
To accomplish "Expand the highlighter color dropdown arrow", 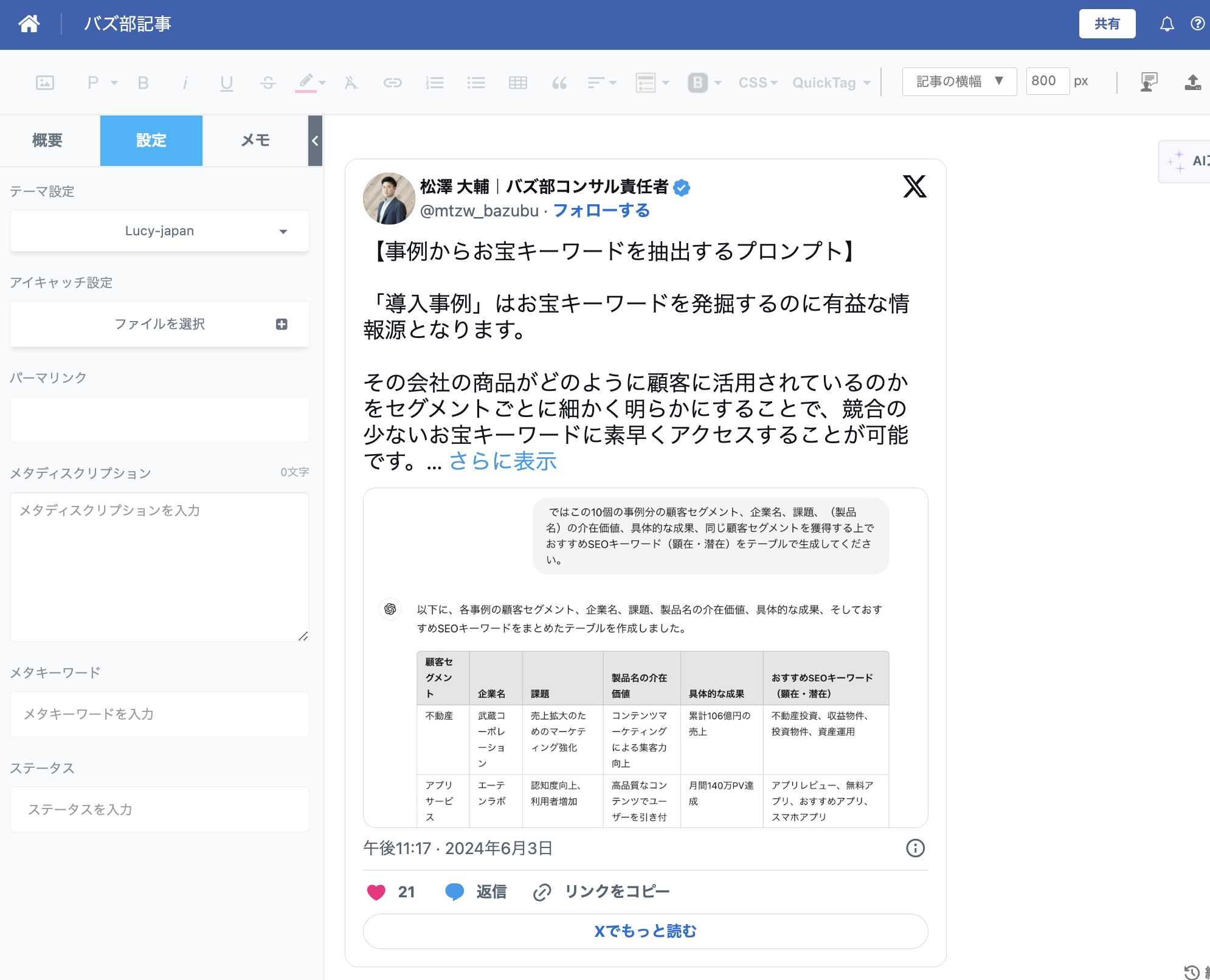I will pyautogui.click(x=322, y=83).
